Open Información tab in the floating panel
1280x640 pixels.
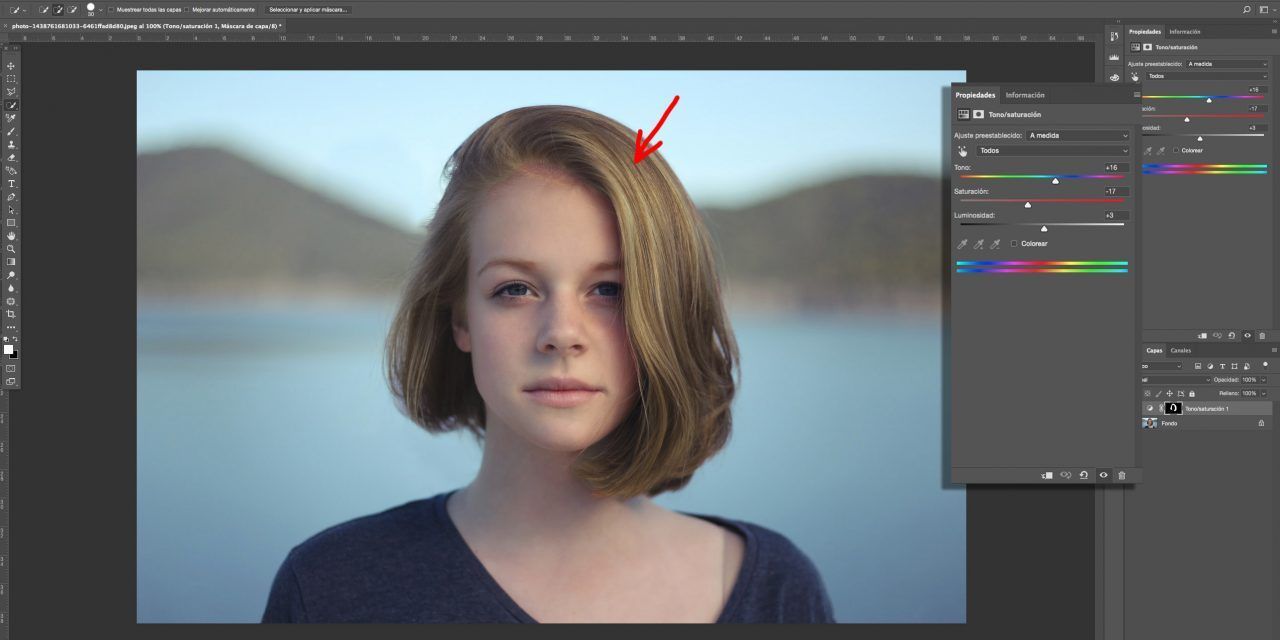(x=1025, y=95)
